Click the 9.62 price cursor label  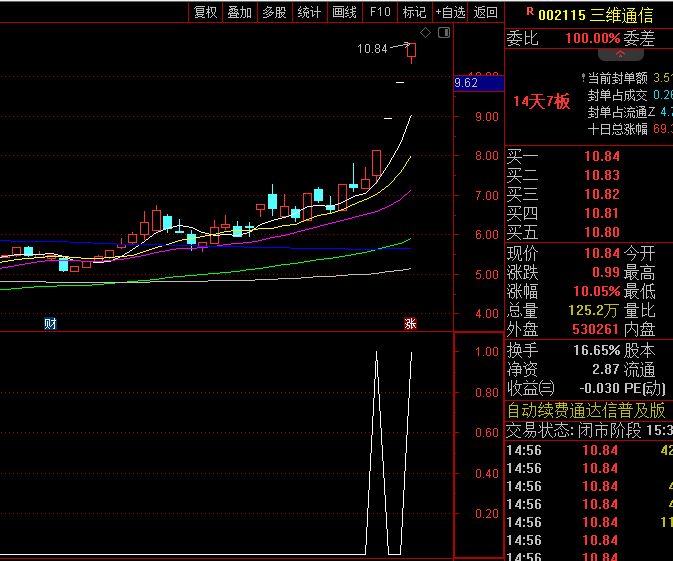(x=479, y=83)
